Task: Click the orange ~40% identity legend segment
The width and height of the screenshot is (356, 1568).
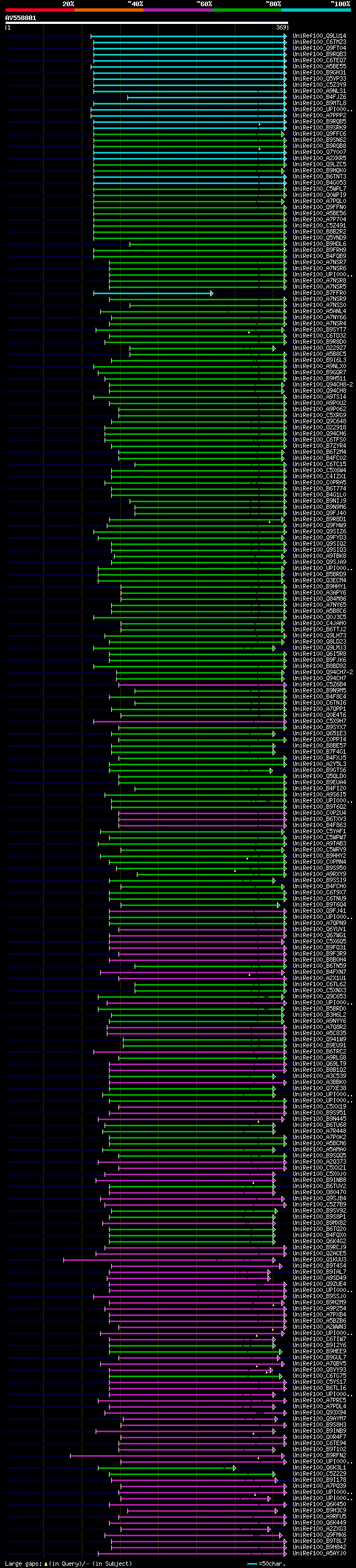Action: 109,10
